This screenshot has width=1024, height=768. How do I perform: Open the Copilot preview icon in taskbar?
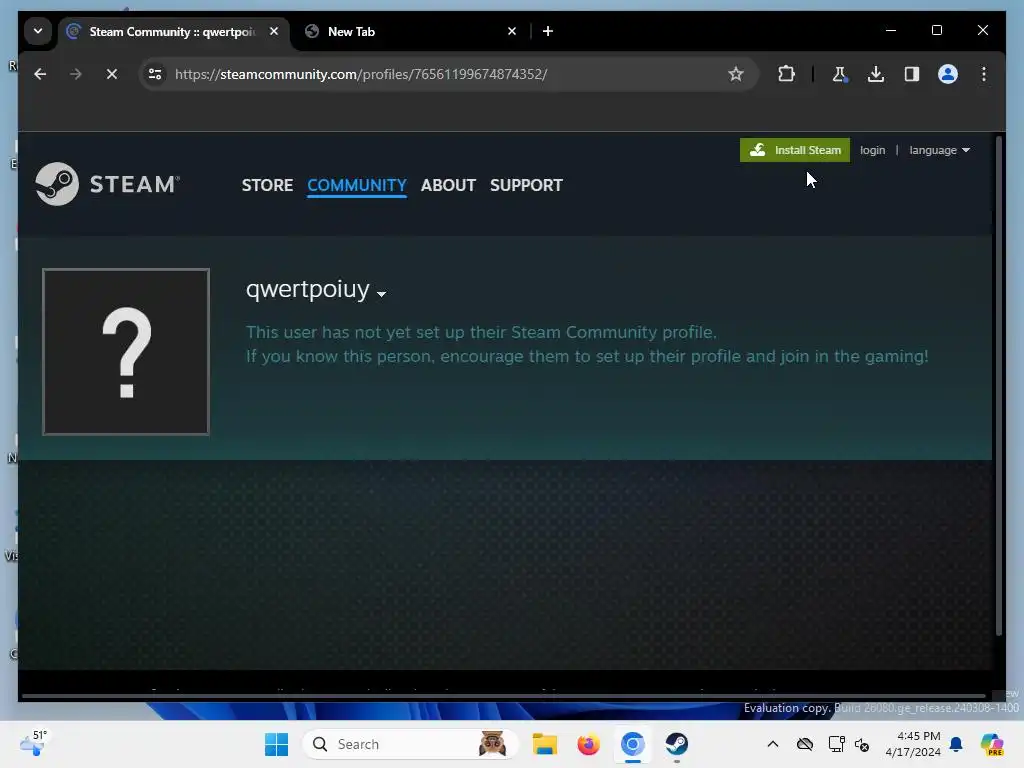click(992, 744)
